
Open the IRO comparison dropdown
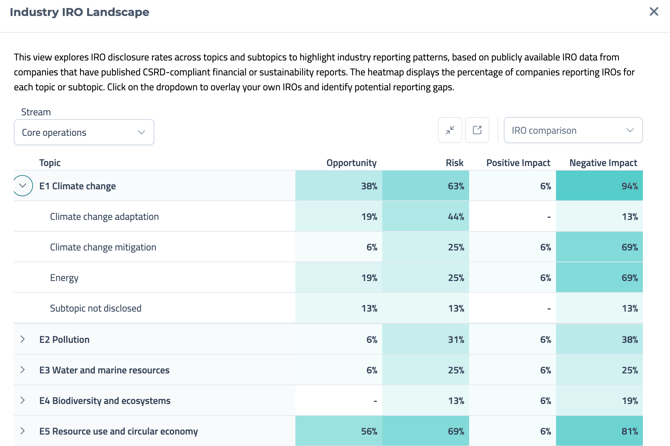[573, 130]
